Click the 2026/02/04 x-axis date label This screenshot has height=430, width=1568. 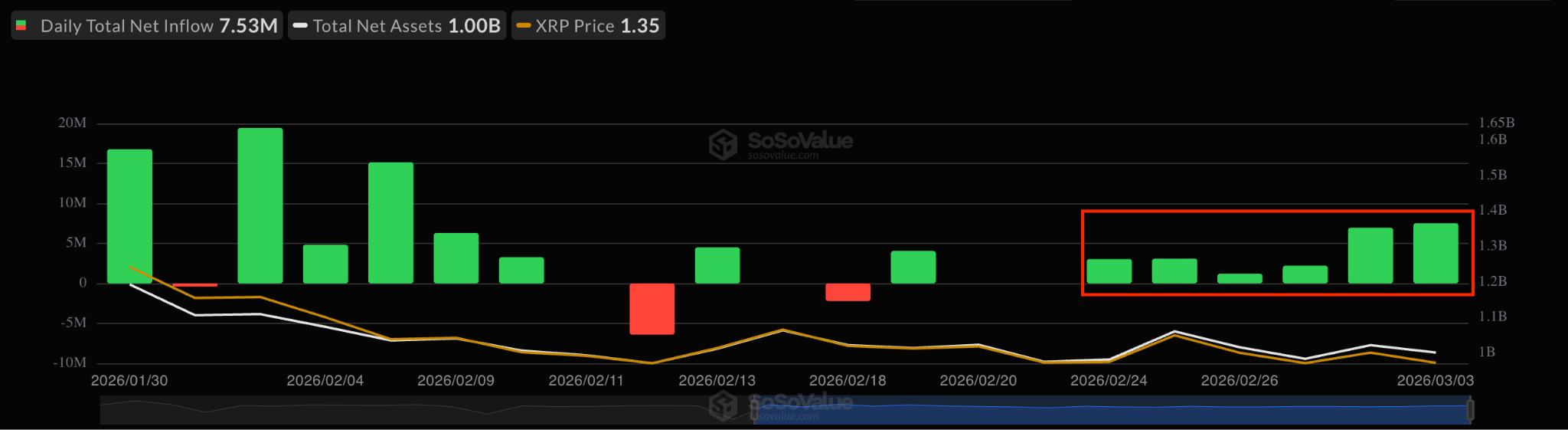point(325,380)
